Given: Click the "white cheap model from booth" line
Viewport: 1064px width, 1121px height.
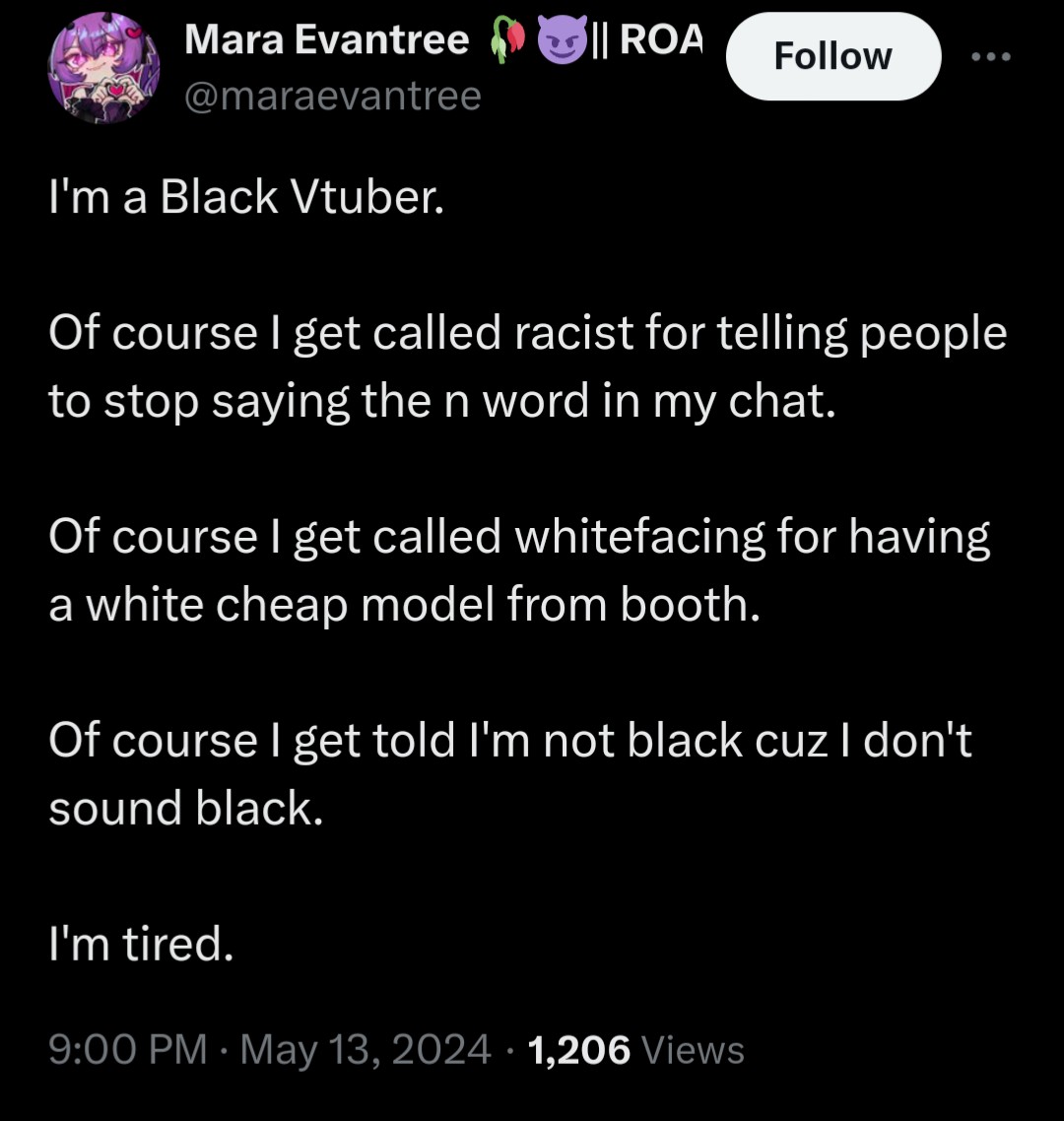Looking at the screenshot, I should coord(404,605).
